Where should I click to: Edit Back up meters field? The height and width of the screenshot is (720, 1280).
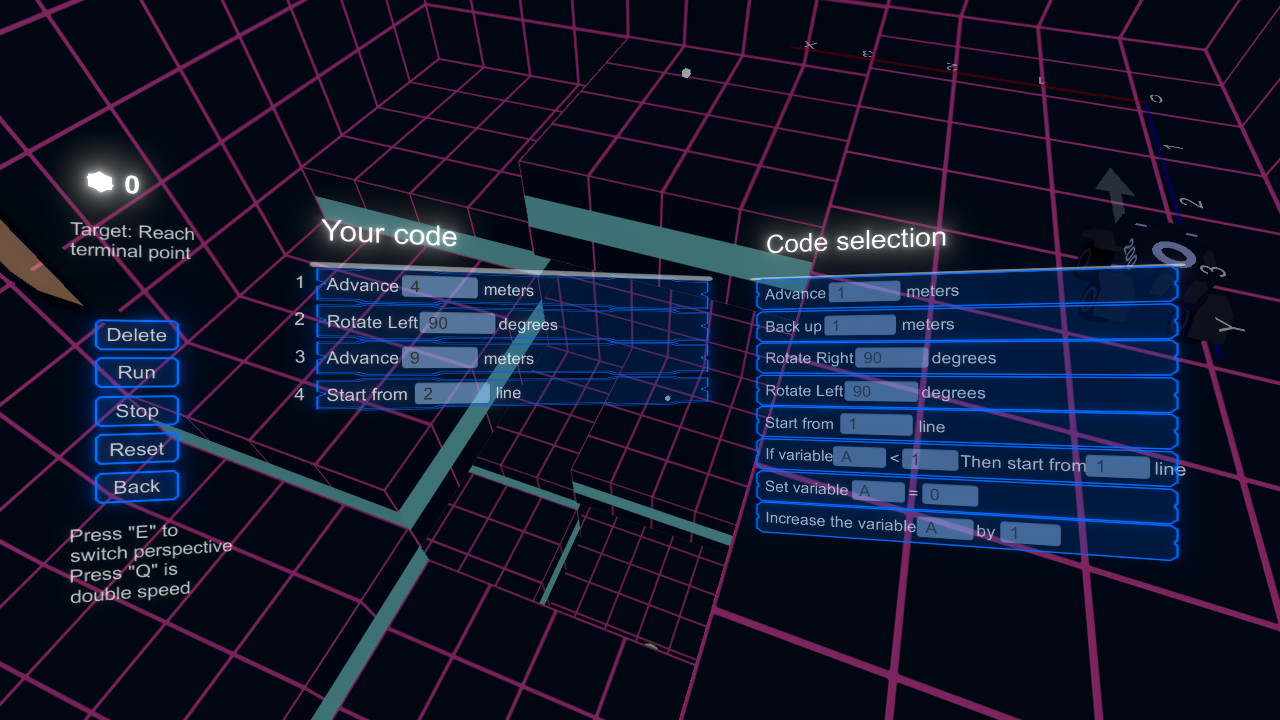pos(860,325)
